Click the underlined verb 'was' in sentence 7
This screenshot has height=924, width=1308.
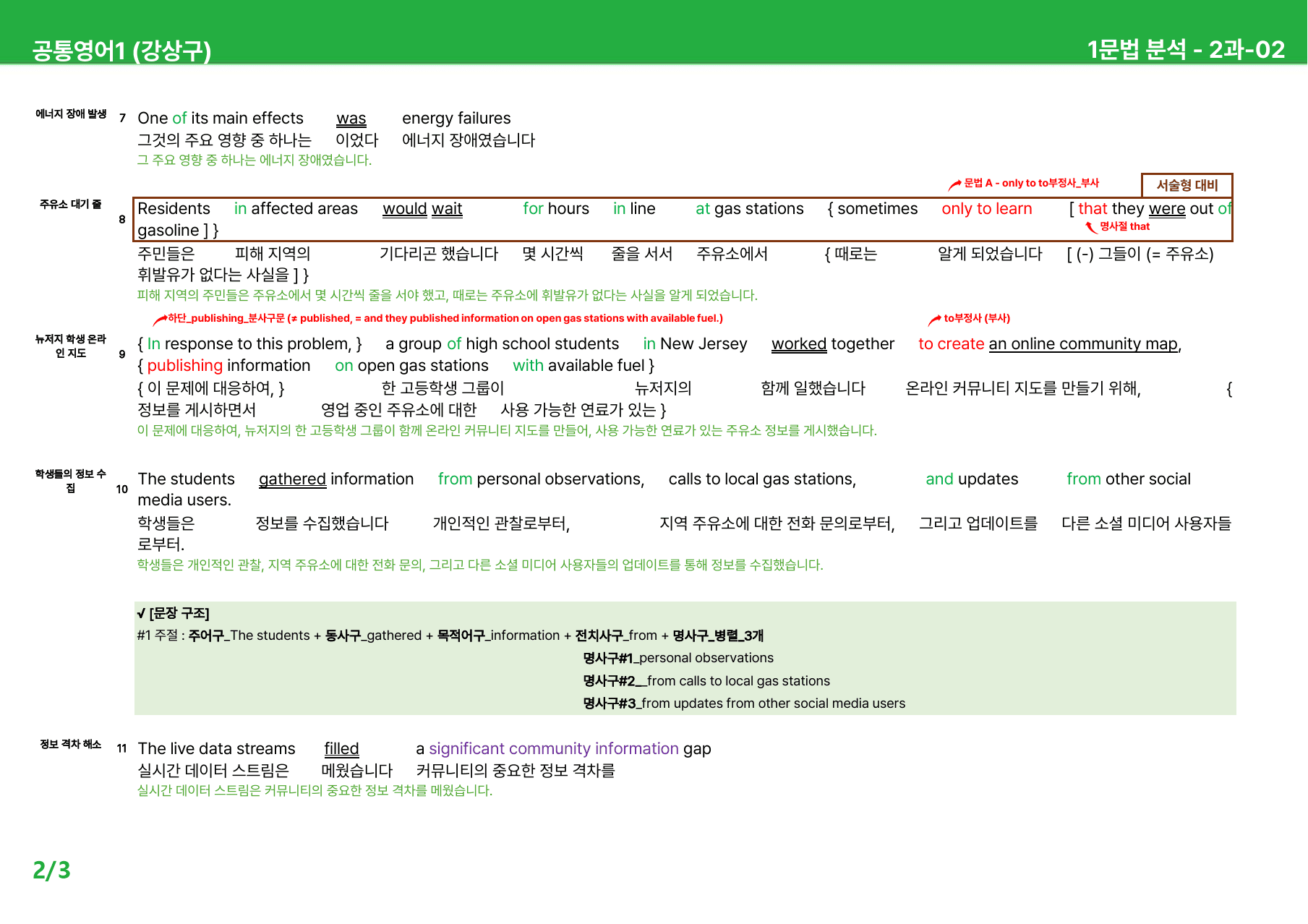coord(351,119)
